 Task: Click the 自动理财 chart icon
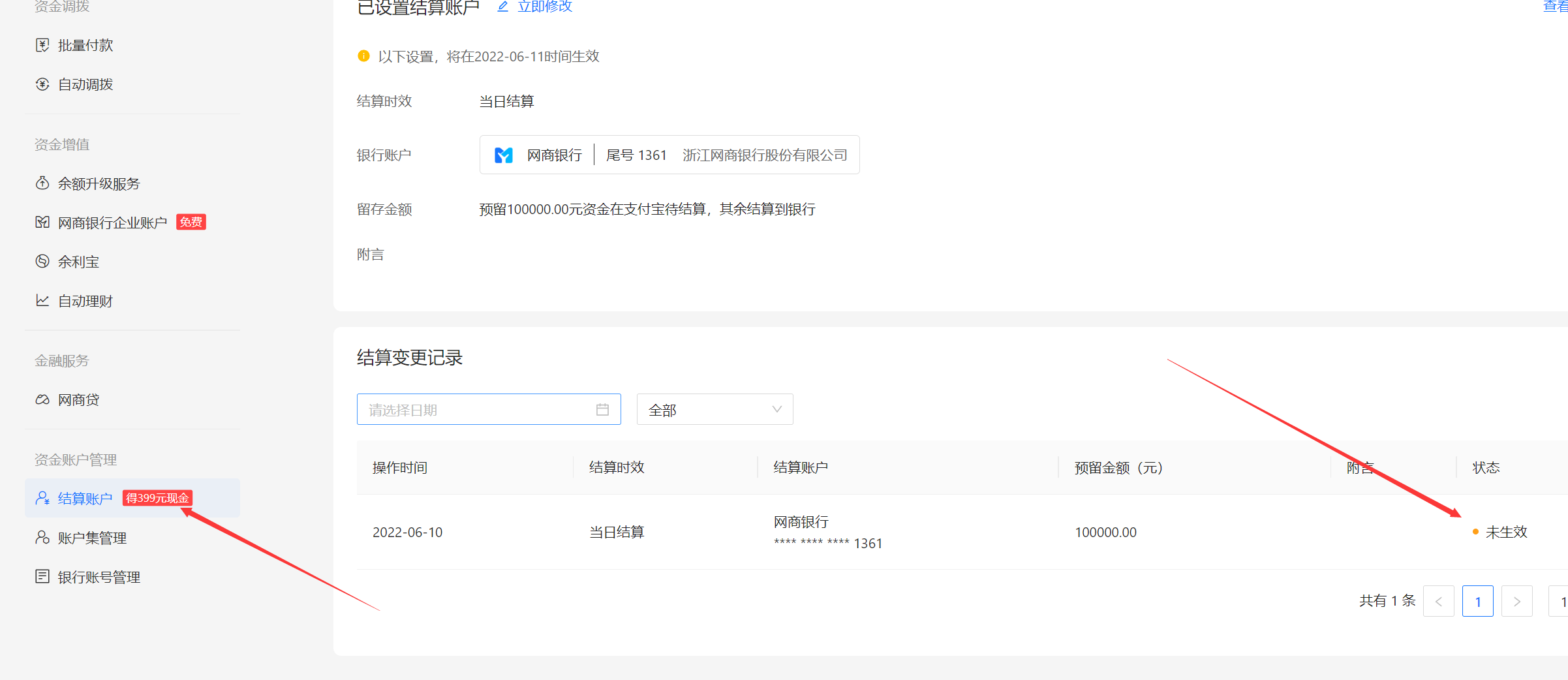42,301
